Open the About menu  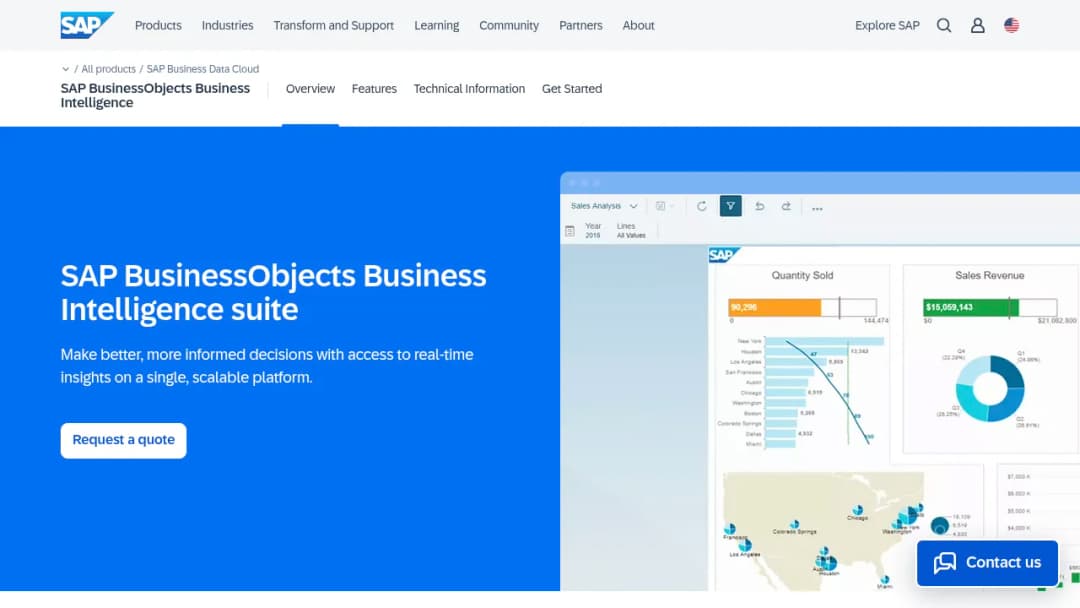(638, 25)
